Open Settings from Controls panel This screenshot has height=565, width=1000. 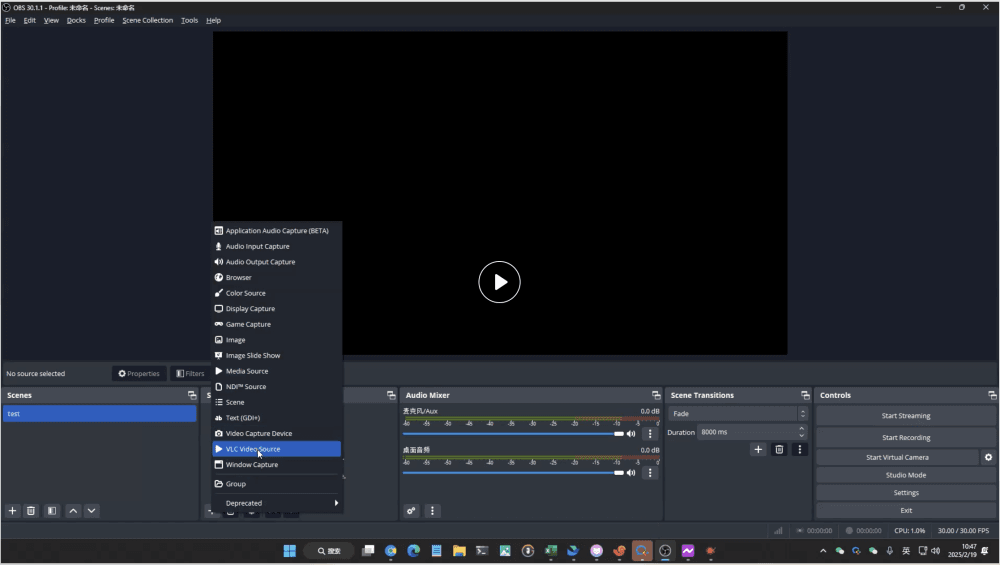tap(906, 493)
